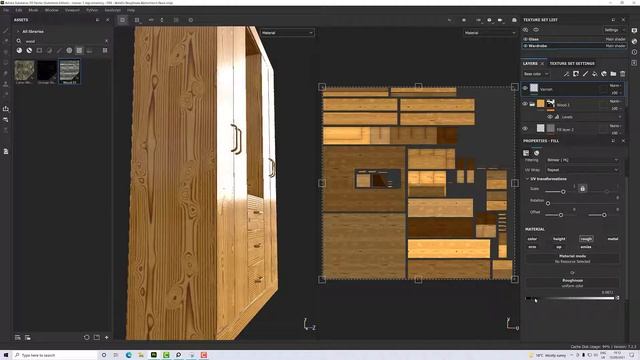Click Roughness uniform color button
The width and height of the screenshot is (640, 360).
point(573,283)
